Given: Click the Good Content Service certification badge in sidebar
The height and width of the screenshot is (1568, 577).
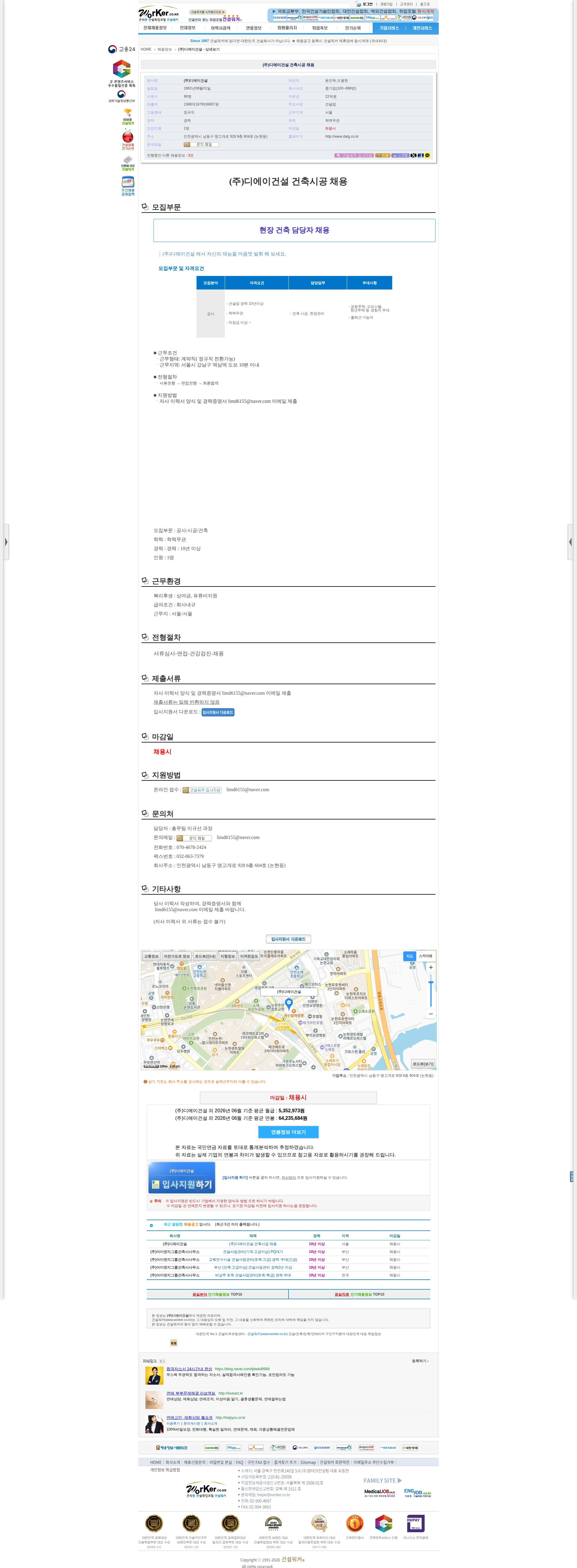Looking at the screenshot, I should click(x=122, y=74).
